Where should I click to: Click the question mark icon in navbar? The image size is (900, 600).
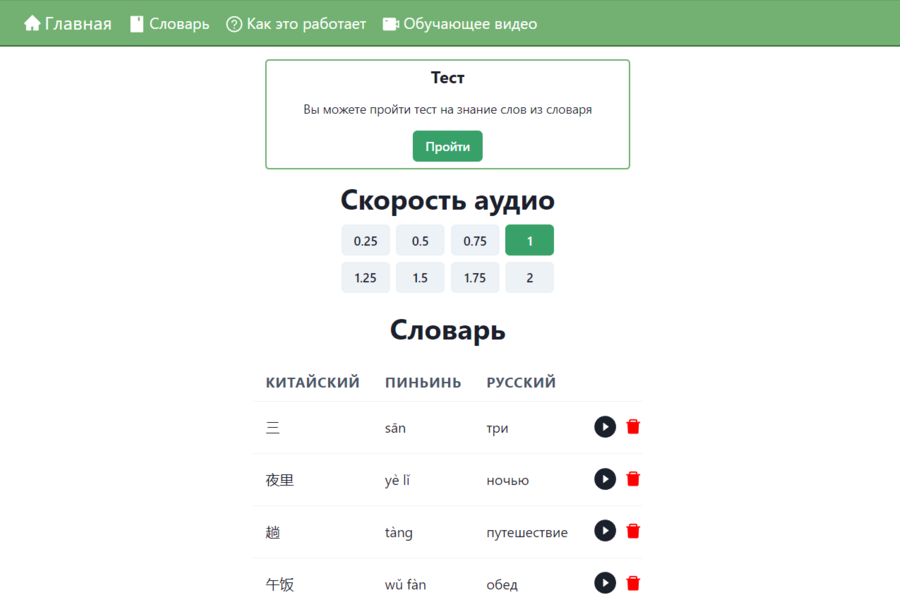point(234,24)
